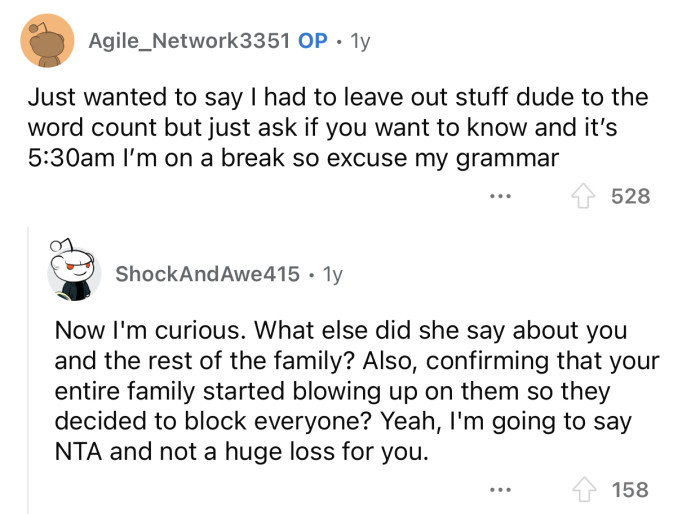Go to ShockAndAwe415's user profile name
The height and width of the screenshot is (514, 700).
coord(207,274)
